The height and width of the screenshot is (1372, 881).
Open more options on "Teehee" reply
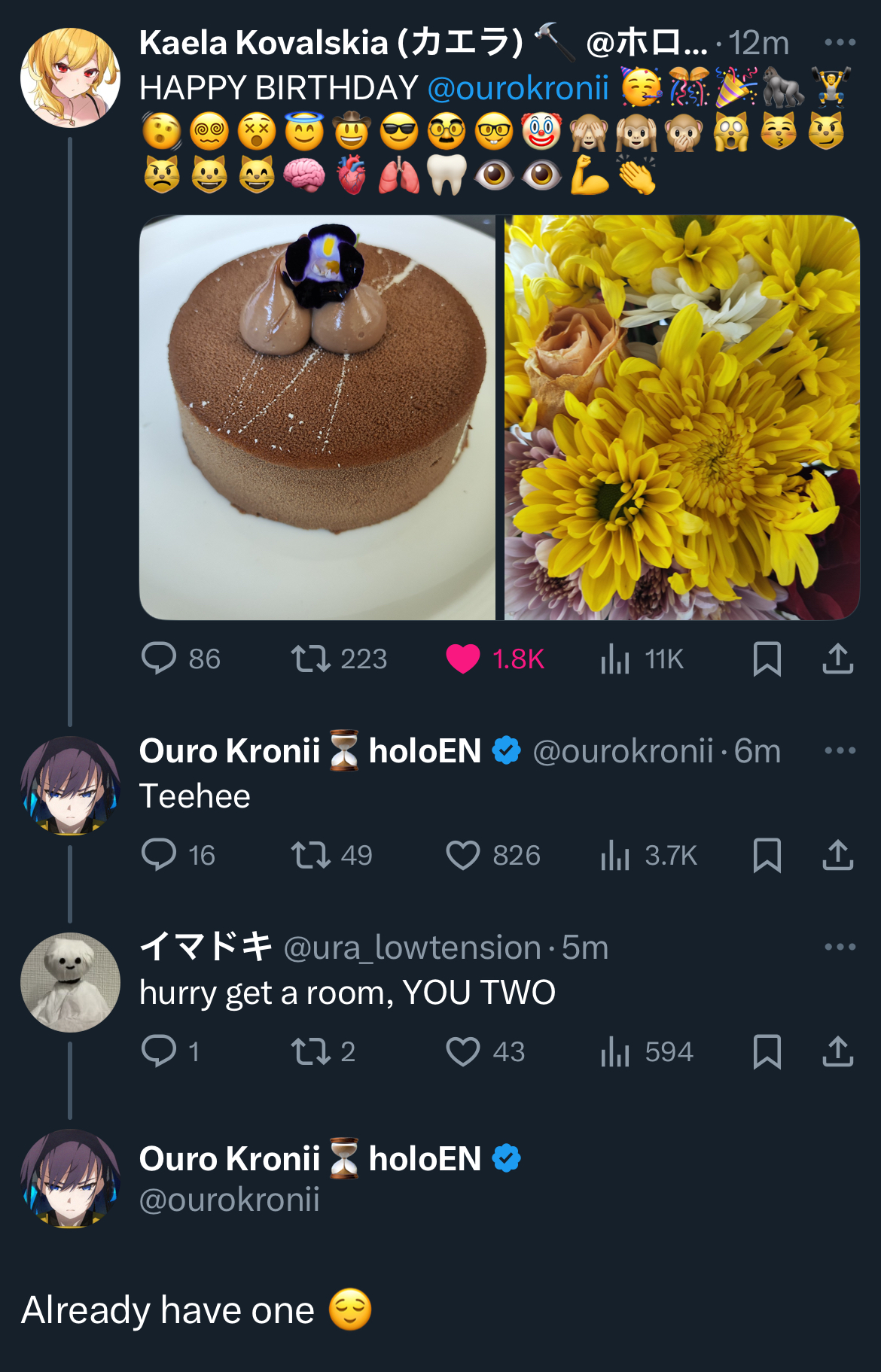pos(840,750)
